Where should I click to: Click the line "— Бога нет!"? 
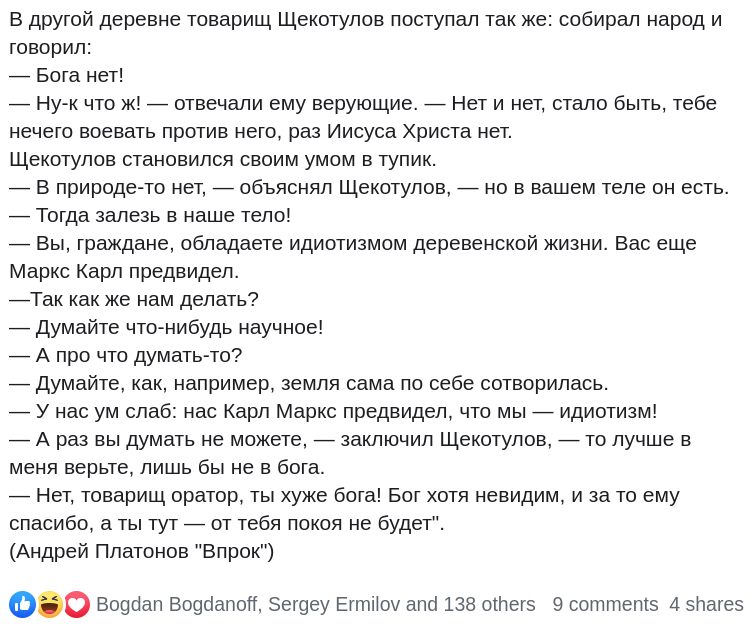click(x=67, y=75)
